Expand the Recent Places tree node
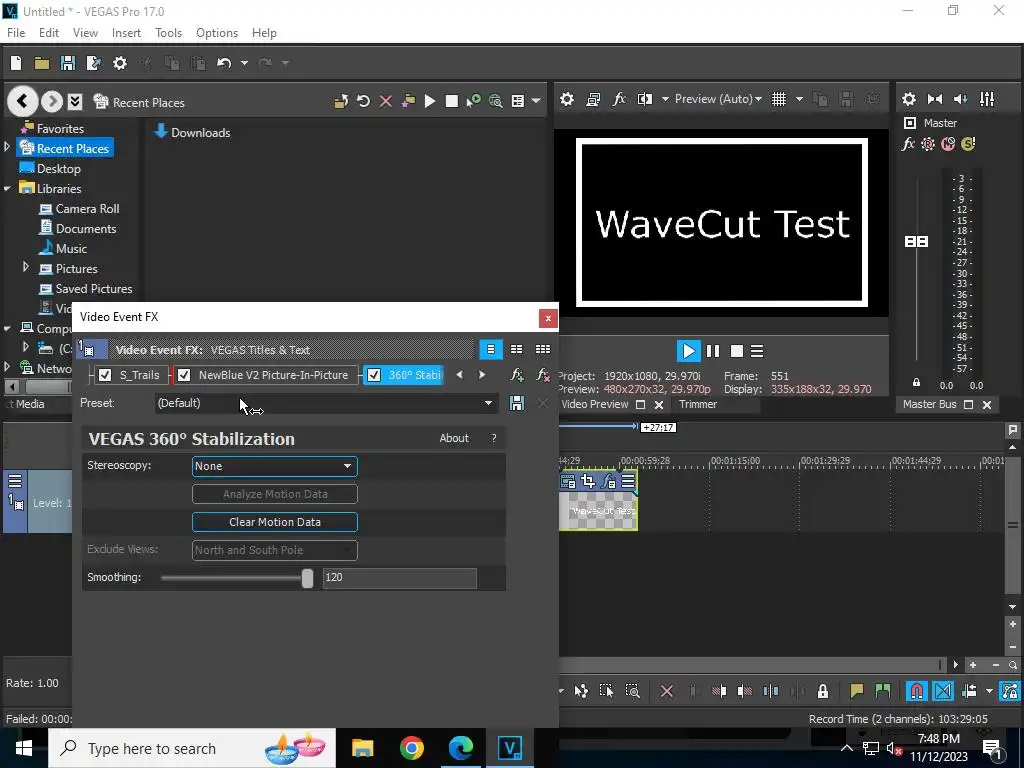1024x768 pixels. point(7,148)
